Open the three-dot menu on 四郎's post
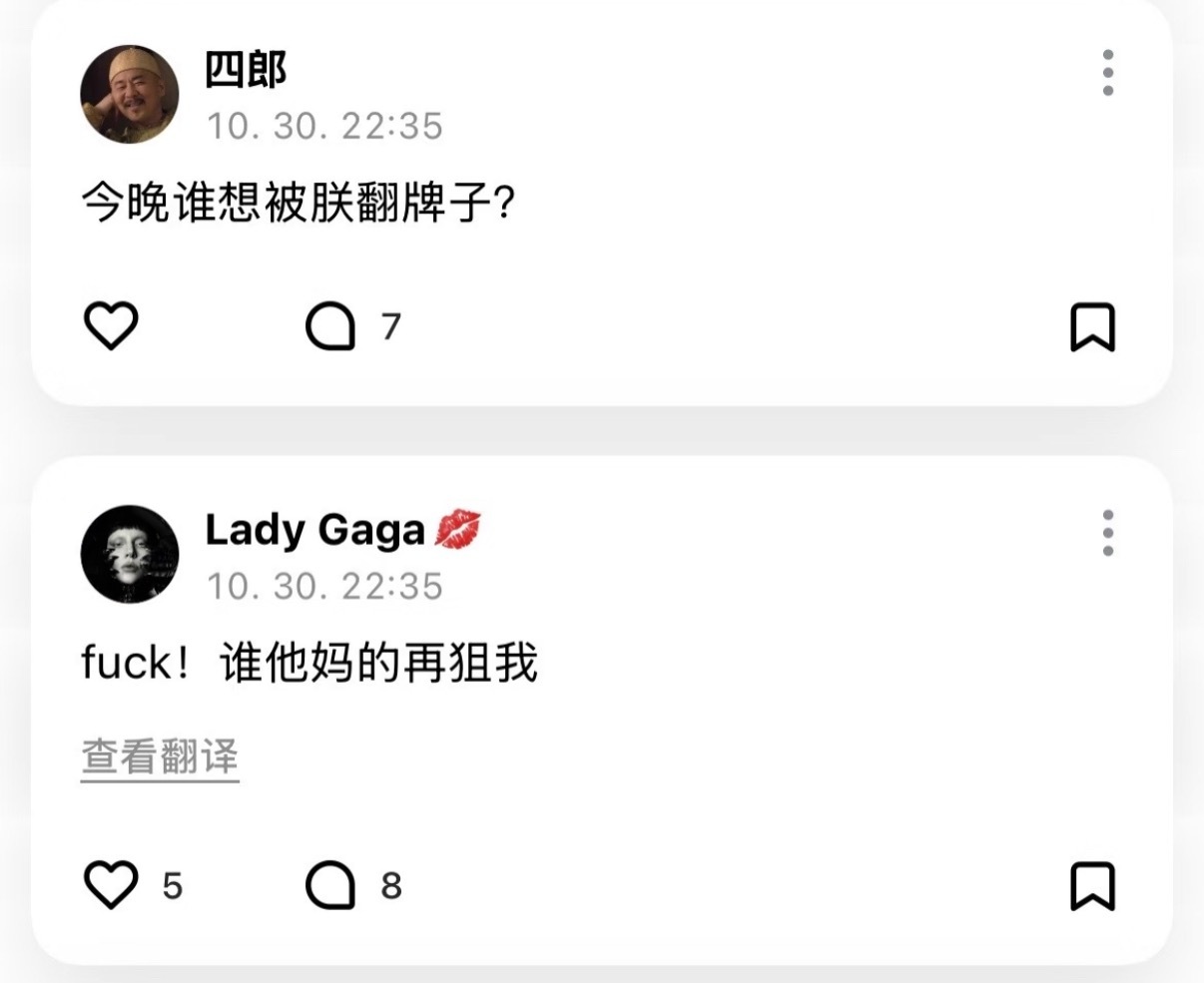The height and width of the screenshot is (983, 1204). pyautogui.click(x=1108, y=72)
